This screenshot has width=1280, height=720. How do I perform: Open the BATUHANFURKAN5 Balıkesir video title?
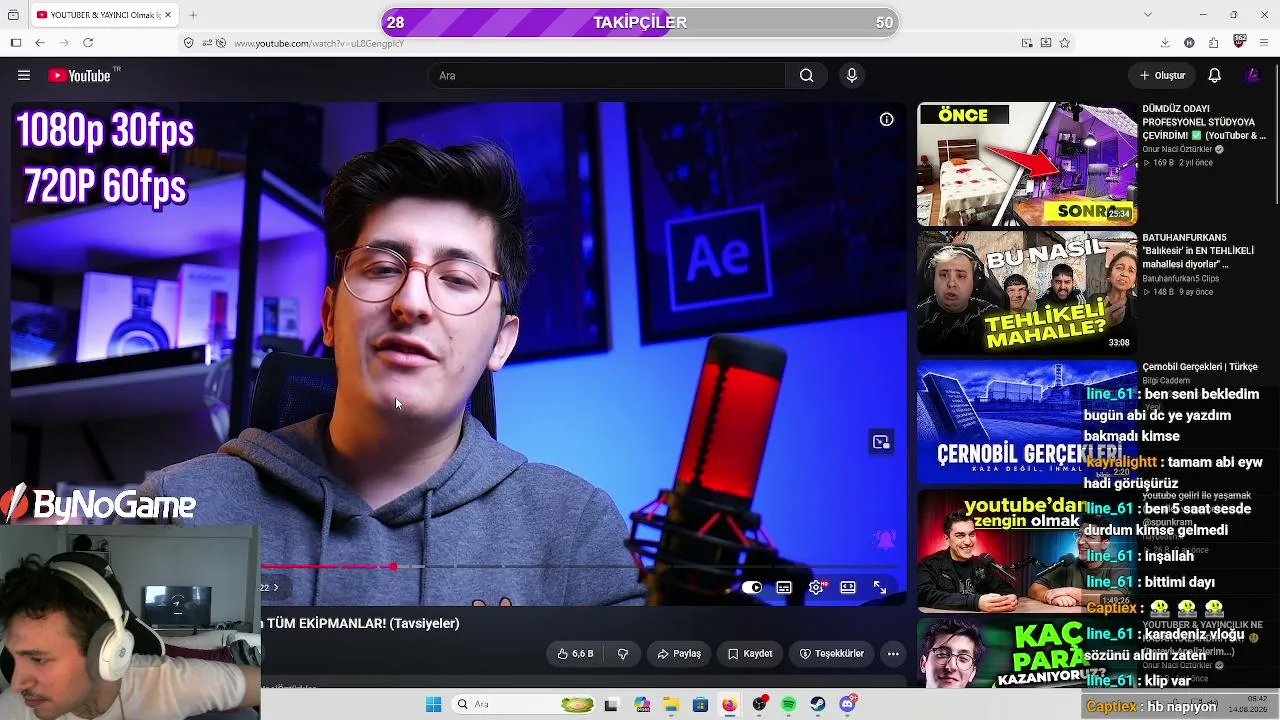click(1198, 251)
